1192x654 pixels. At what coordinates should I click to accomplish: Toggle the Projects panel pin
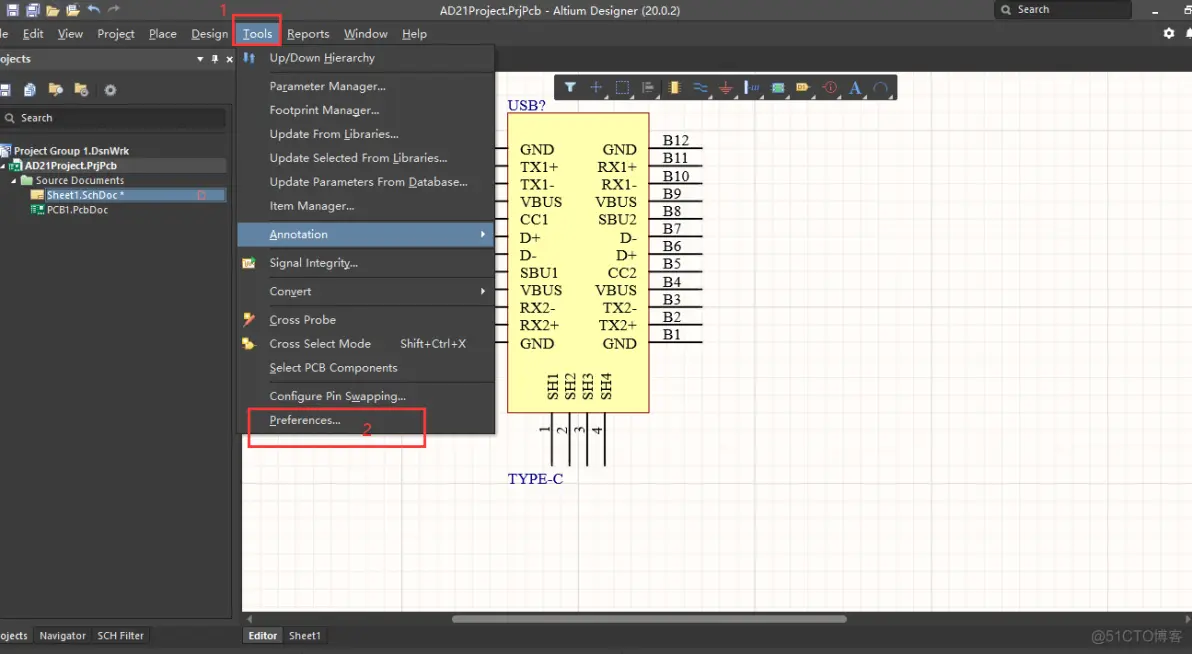click(215, 59)
